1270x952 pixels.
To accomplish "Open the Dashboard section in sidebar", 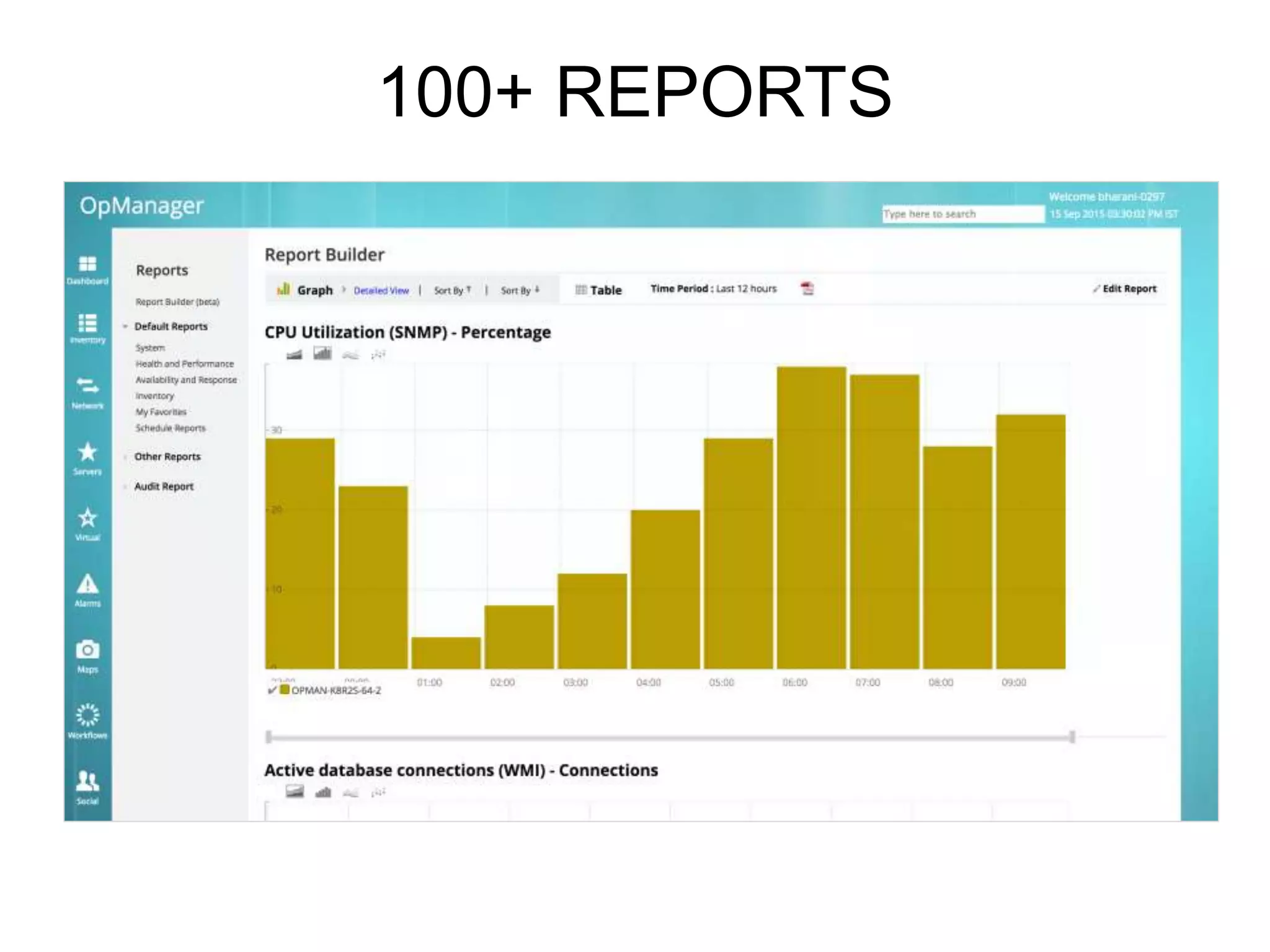I will 87,270.
